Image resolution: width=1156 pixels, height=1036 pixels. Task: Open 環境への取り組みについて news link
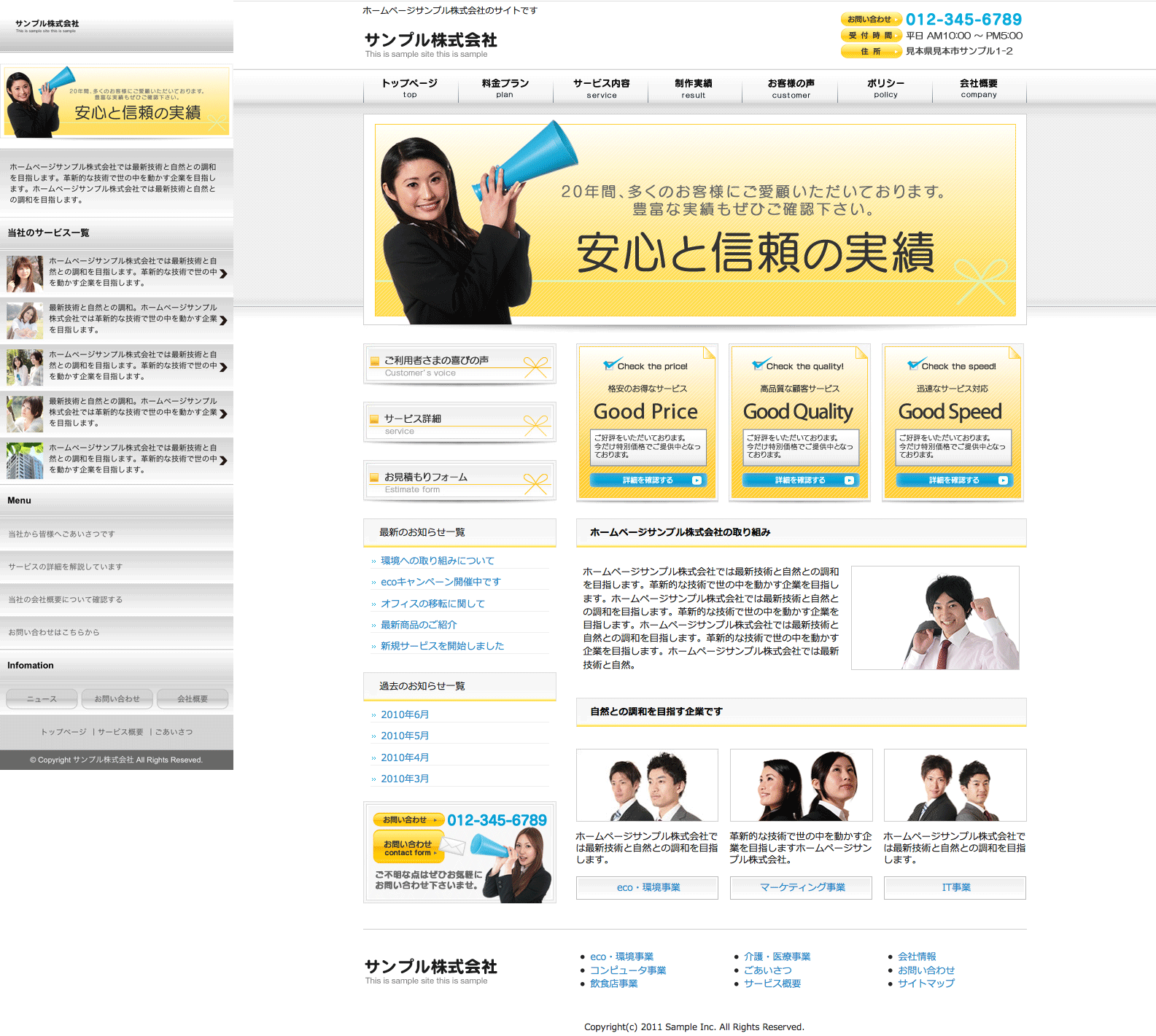tap(437, 561)
